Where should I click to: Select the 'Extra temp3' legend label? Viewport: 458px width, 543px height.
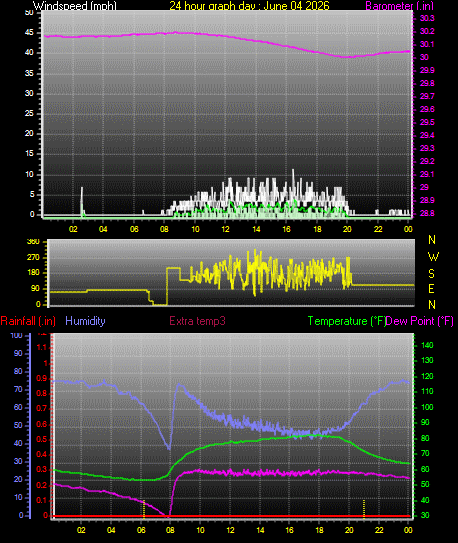(197, 321)
